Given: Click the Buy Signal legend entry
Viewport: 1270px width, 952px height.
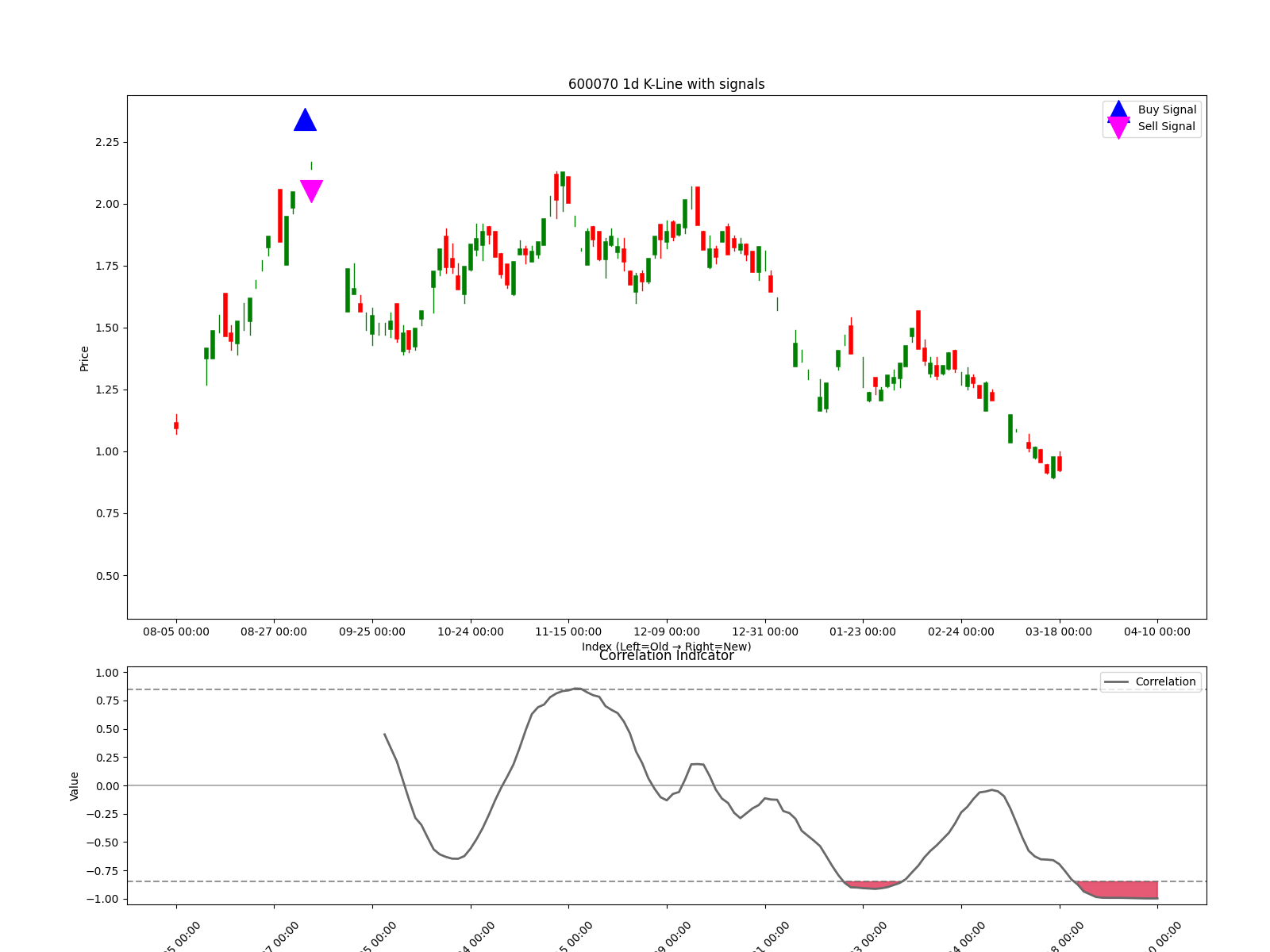Looking at the screenshot, I should point(1152,110).
